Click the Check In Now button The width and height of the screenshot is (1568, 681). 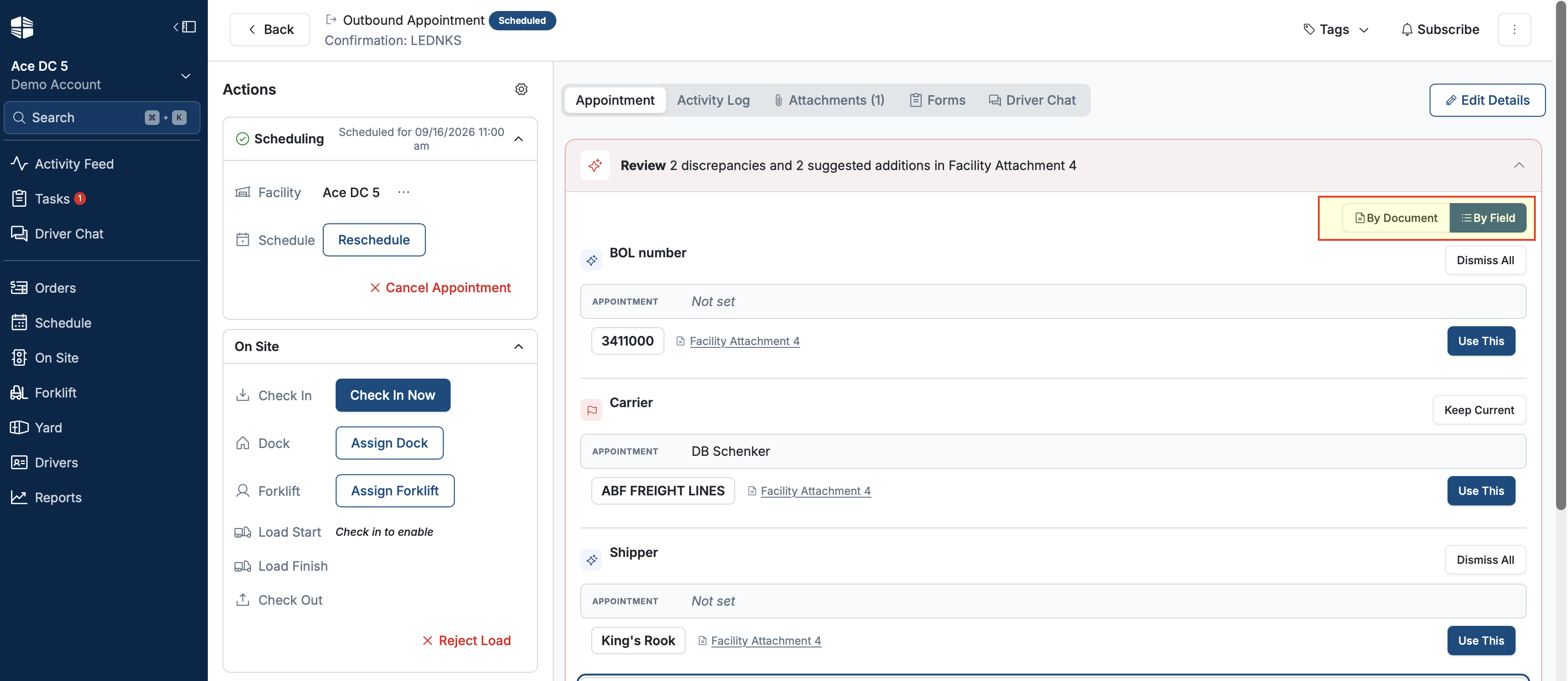tap(392, 395)
